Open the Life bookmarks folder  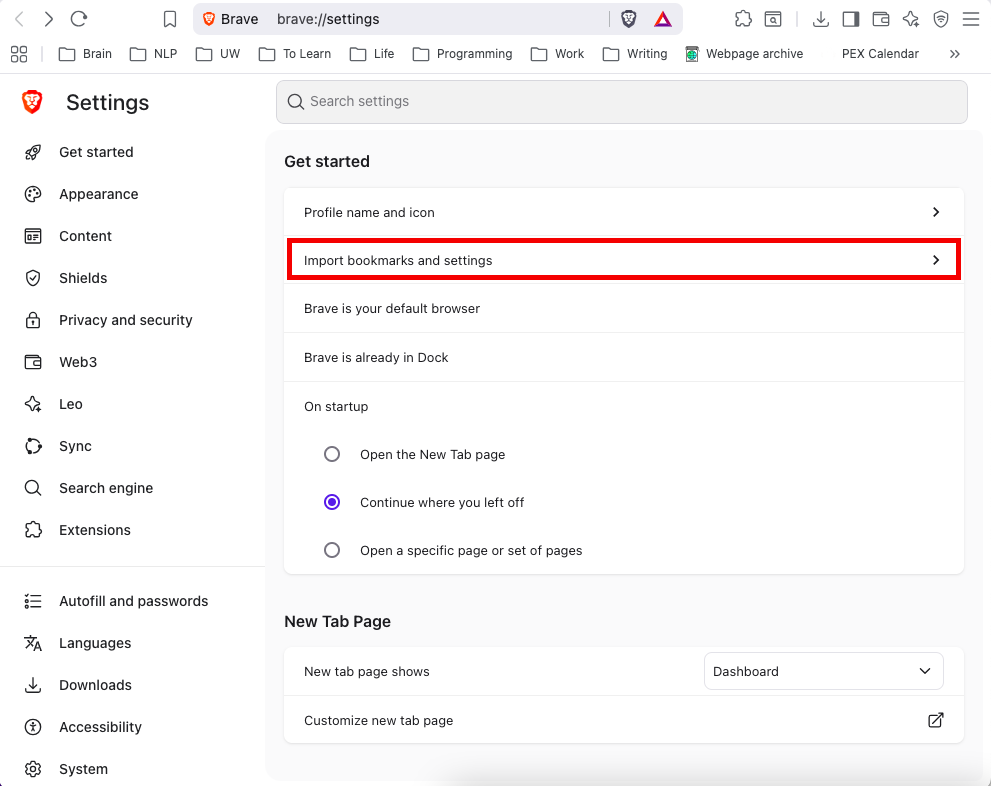pos(372,54)
